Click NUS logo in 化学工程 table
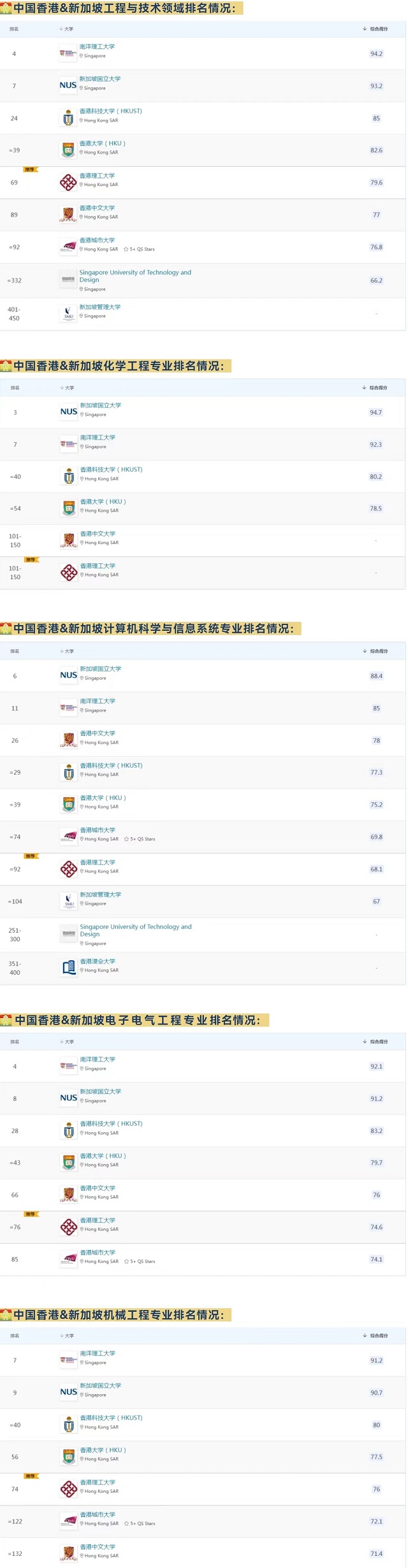Viewport: 408px width, 1568px height. 69,412
